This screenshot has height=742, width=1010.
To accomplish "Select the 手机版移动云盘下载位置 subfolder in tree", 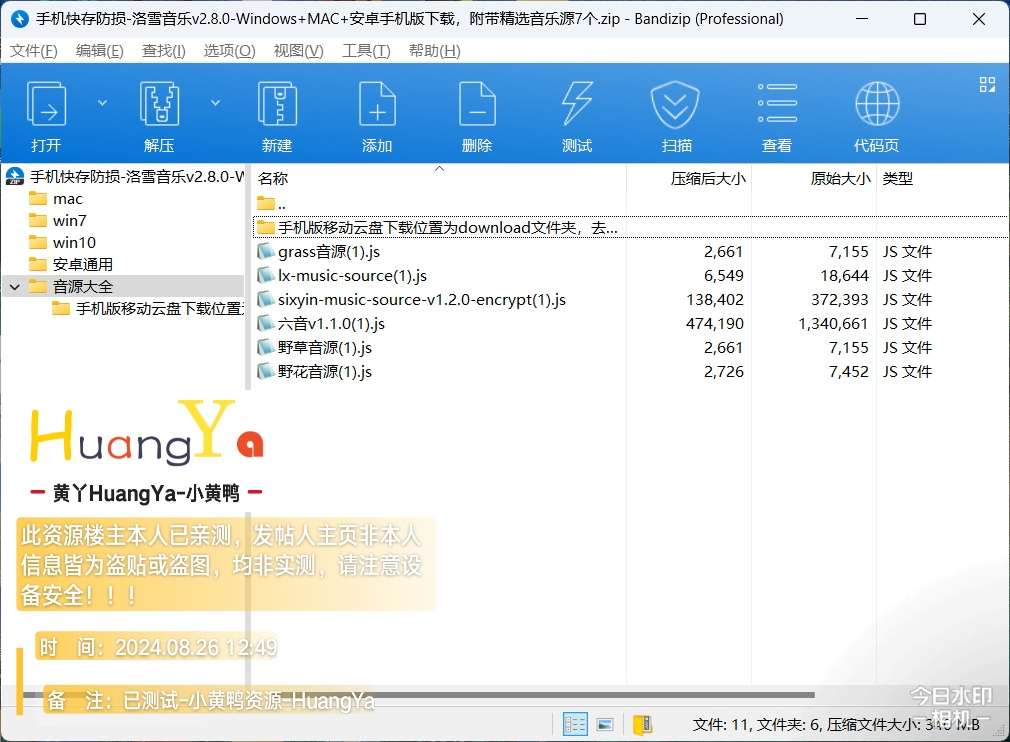I will point(148,309).
